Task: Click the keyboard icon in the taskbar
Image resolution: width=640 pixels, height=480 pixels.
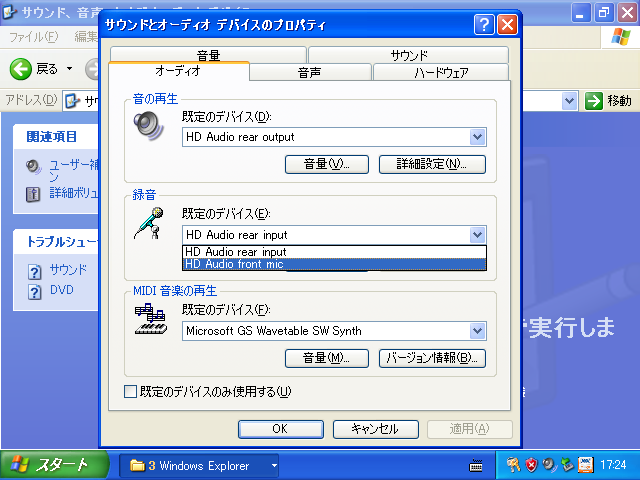Action: click(x=476, y=465)
